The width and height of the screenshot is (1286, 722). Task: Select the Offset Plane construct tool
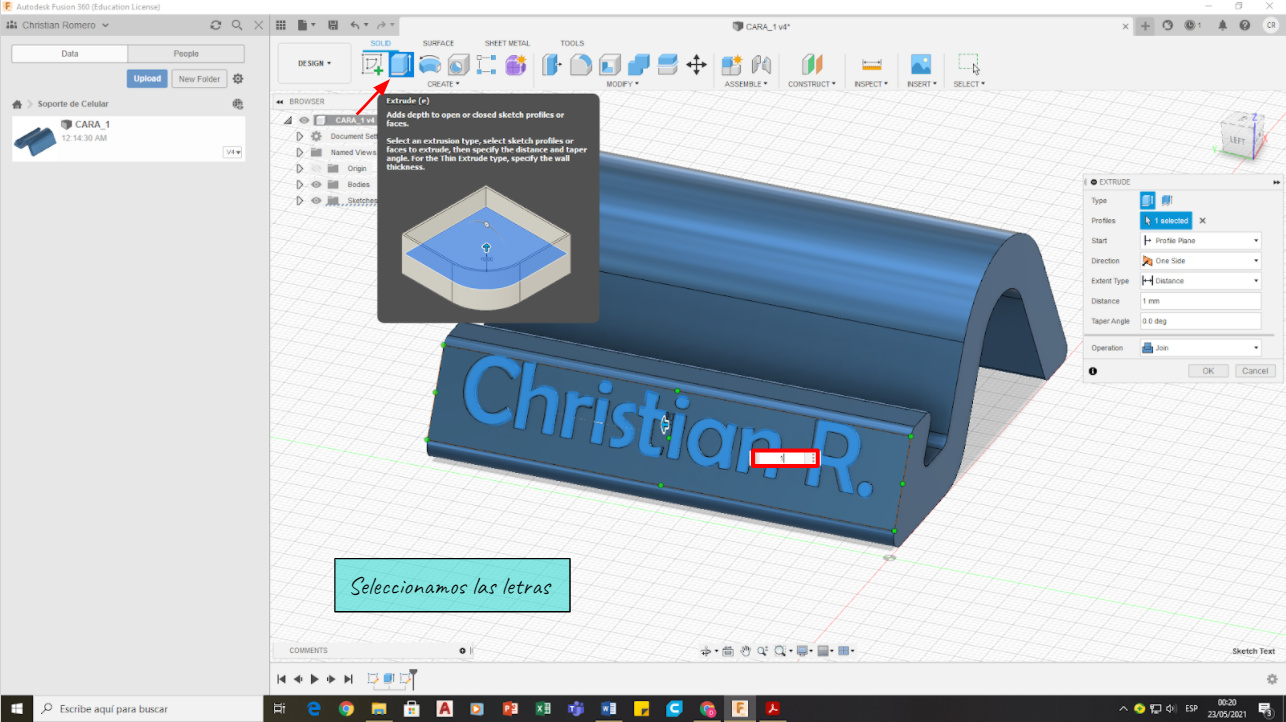tap(811, 65)
